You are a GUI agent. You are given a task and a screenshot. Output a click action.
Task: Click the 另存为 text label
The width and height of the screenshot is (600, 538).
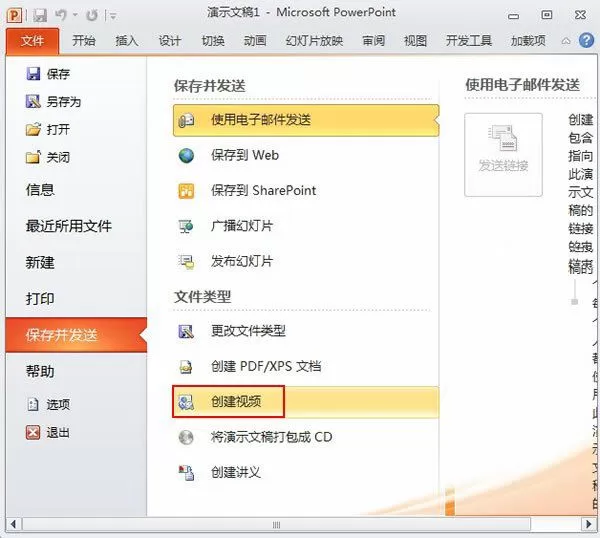[x=64, y=101]
